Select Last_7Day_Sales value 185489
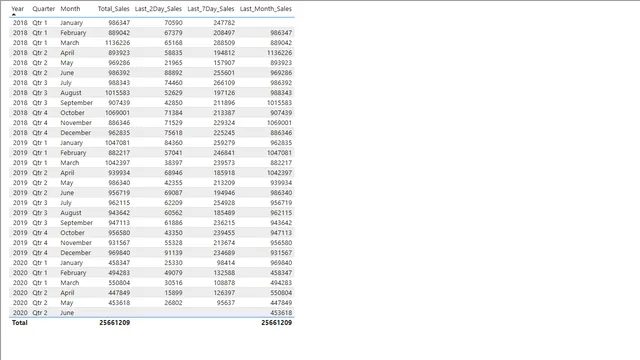The width and height of the screenshot is (640, 360). (224, 213)
